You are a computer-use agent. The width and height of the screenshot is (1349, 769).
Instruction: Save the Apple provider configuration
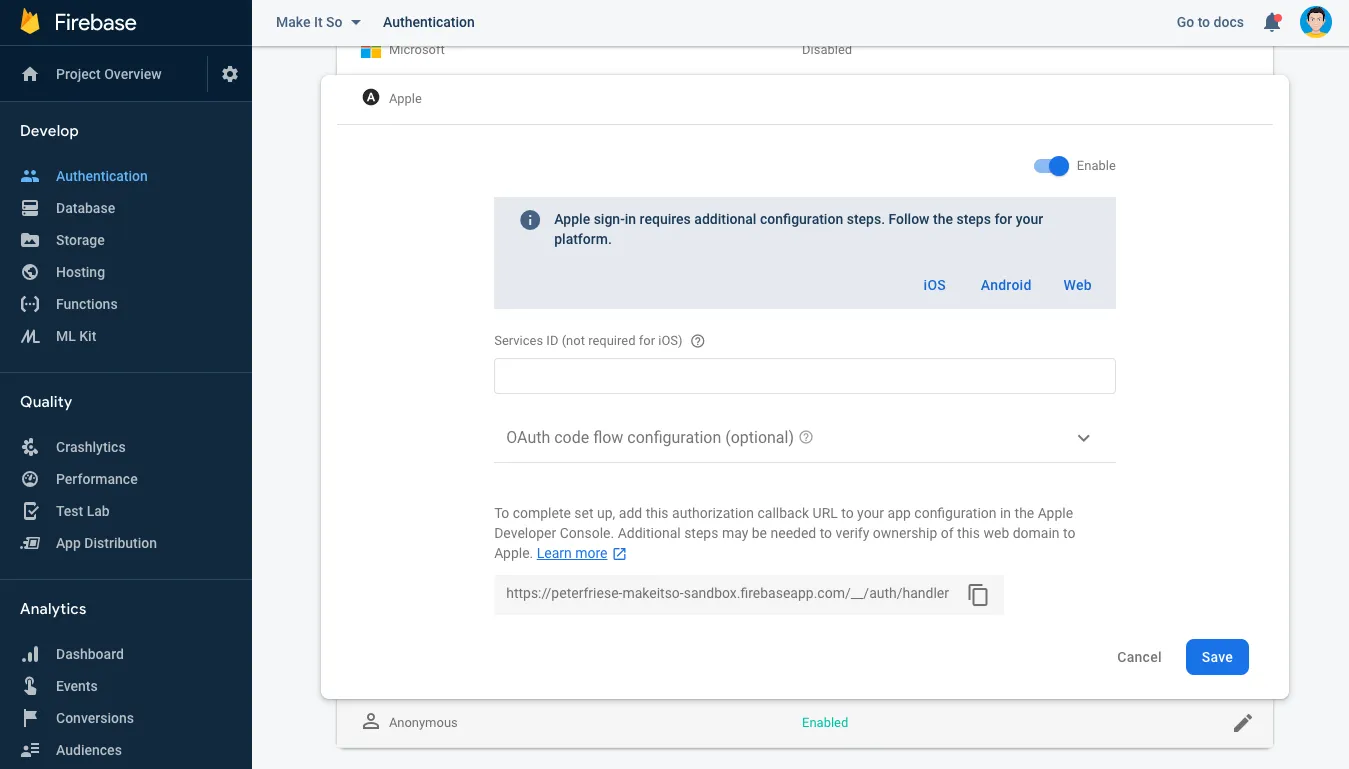pyautogui.click(x=1216, y=657)
